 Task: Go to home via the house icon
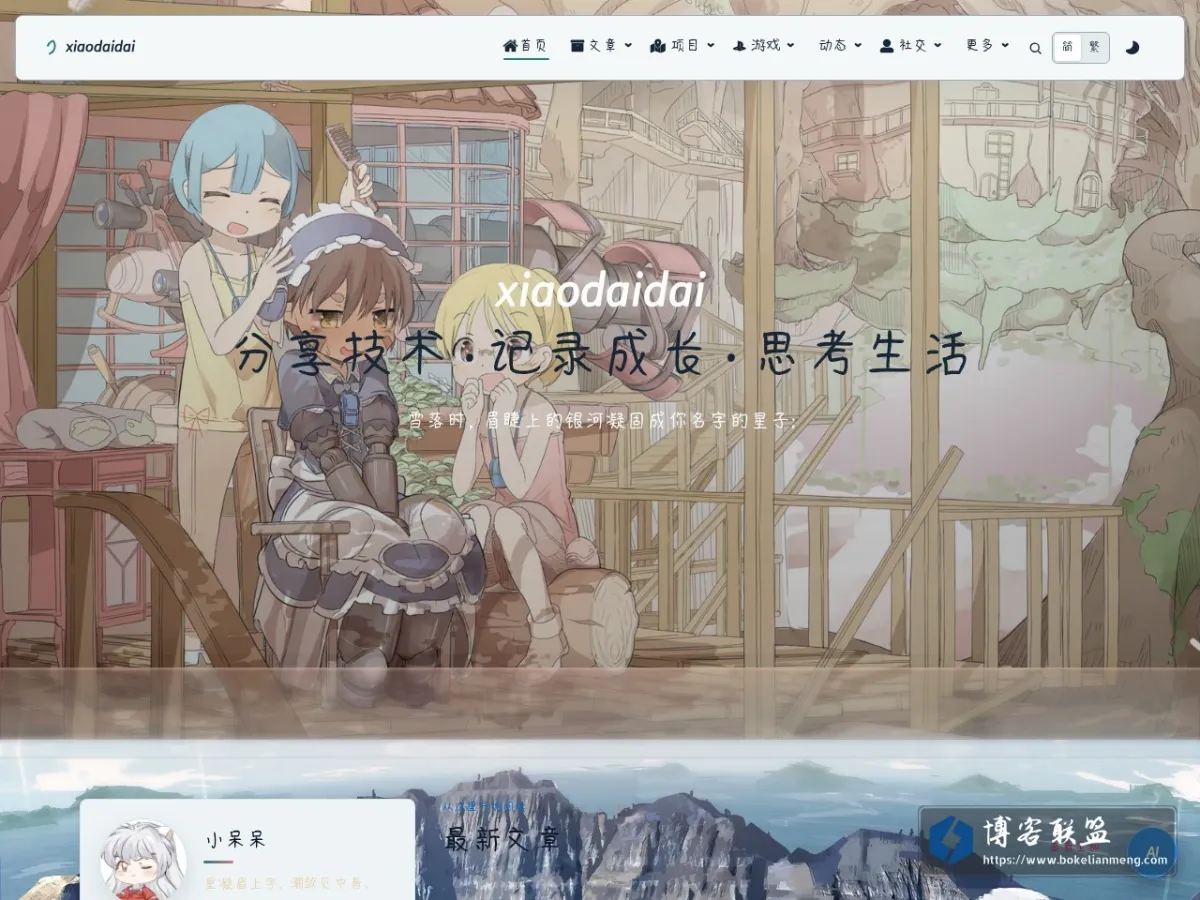click(x=510, y=46)
